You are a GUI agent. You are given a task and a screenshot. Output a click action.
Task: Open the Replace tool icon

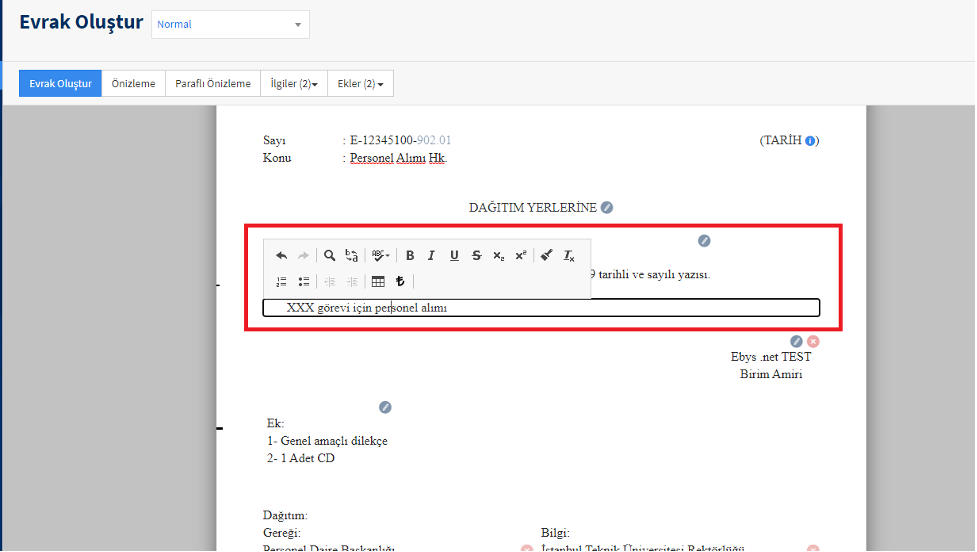tap(351, 255)
